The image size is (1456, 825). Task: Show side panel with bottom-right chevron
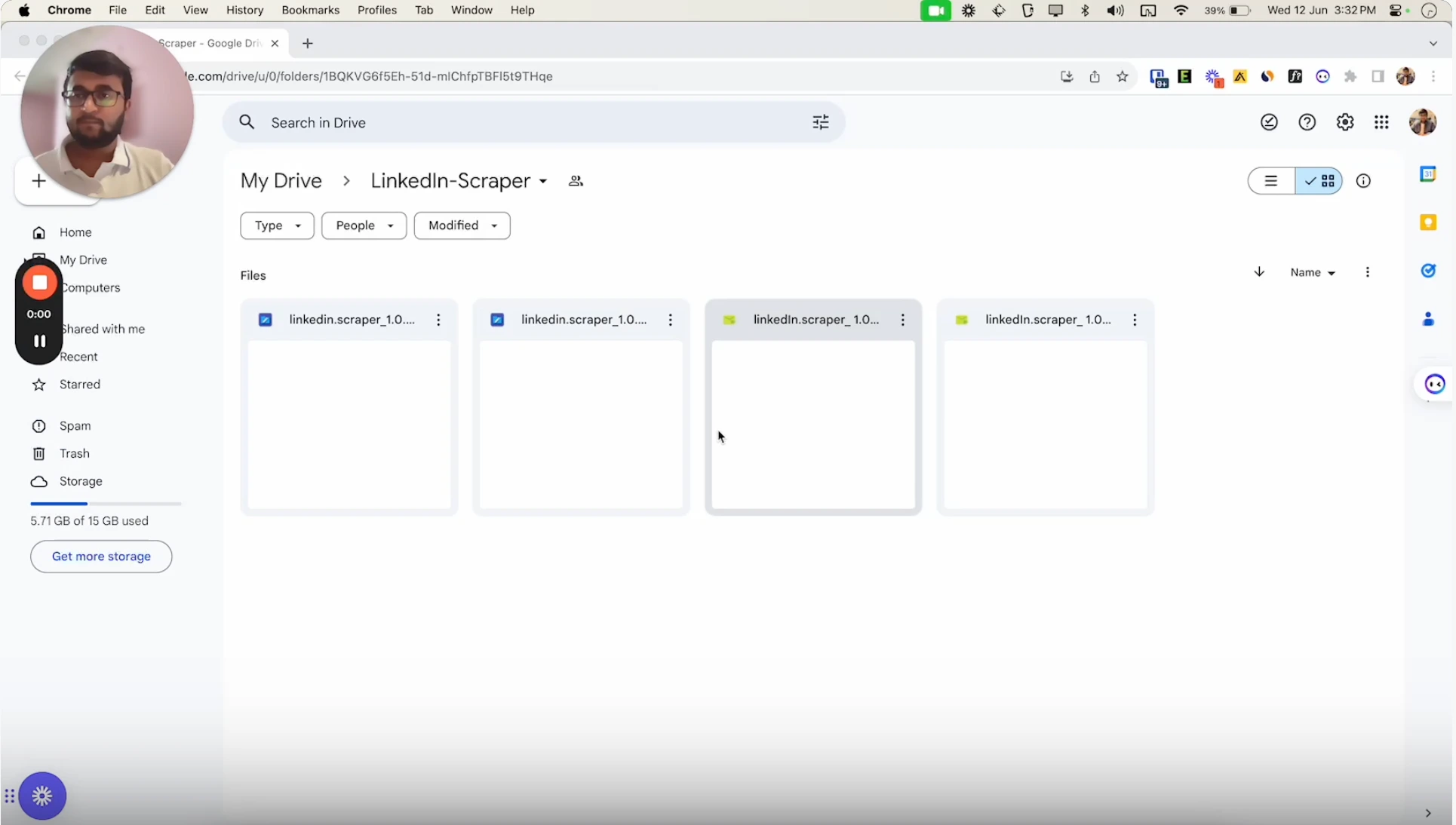click(x=1427, y=813)
